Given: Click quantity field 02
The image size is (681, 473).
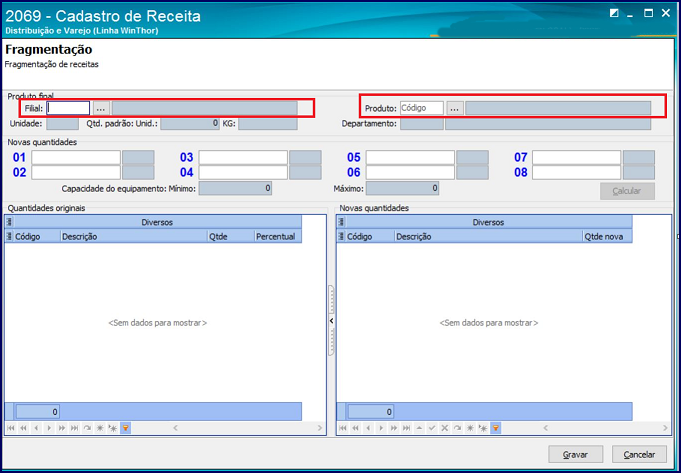Looking at the screenshot, I should coord(76,172).
